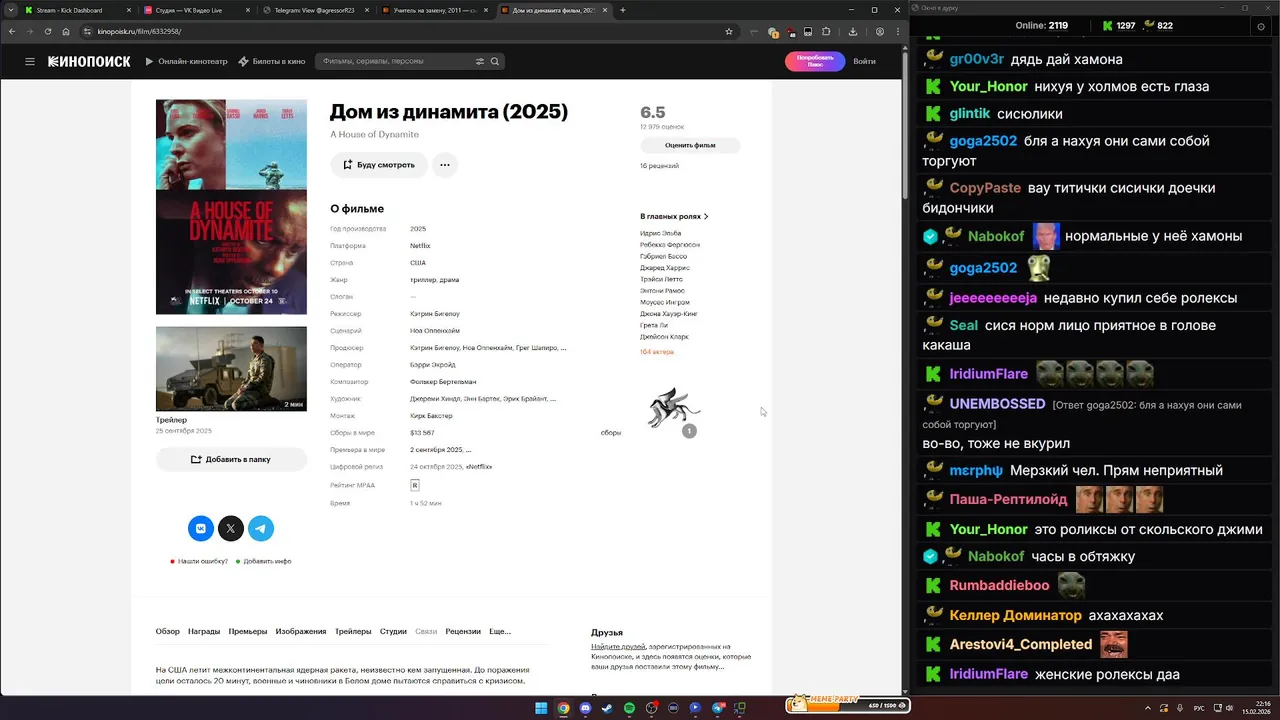Switch to the Студии tab
This screenshot has height=720, width=1280.
pyautogui.click(x=393, y=631)
